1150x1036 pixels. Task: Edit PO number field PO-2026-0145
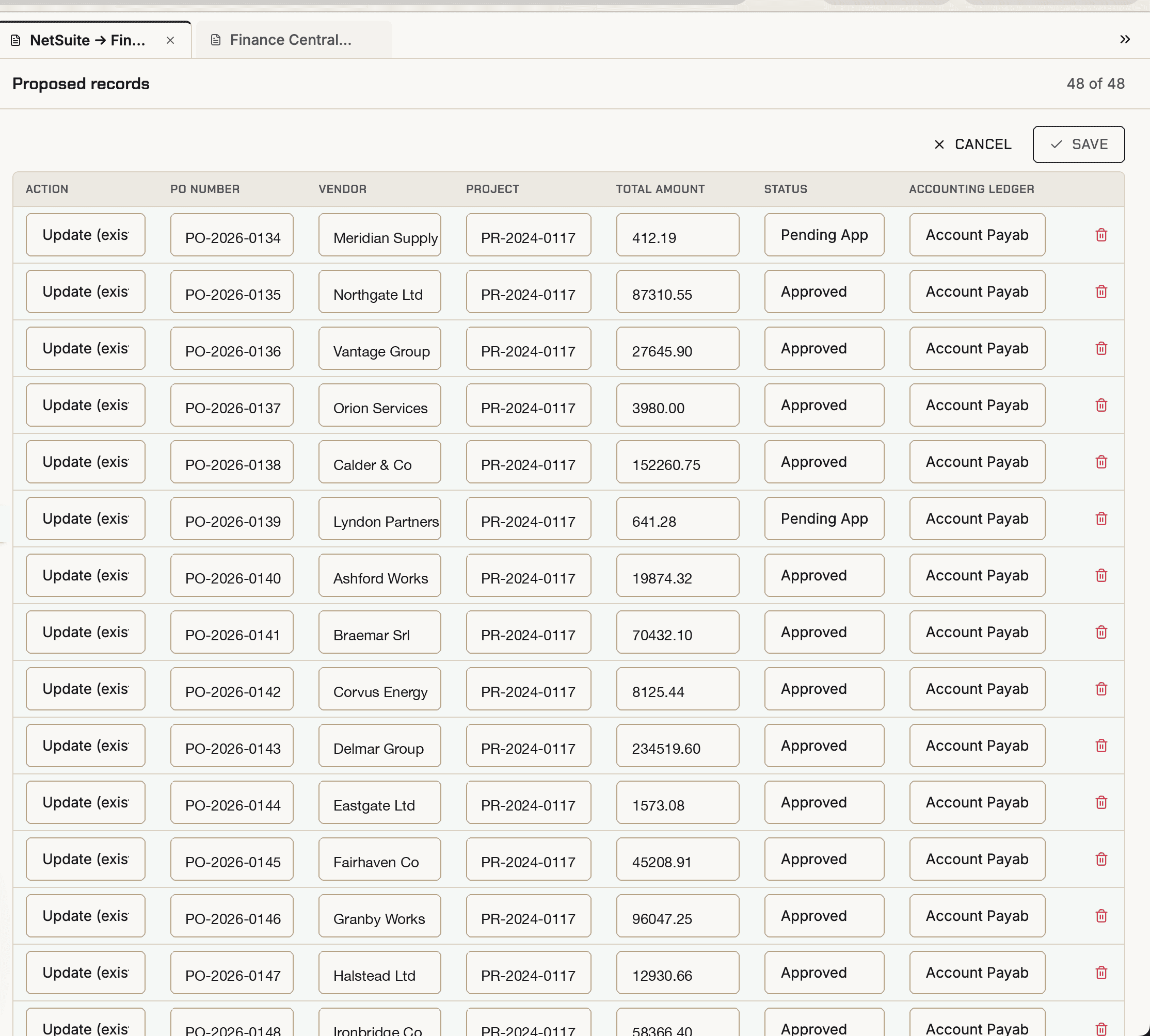[232, 860]
